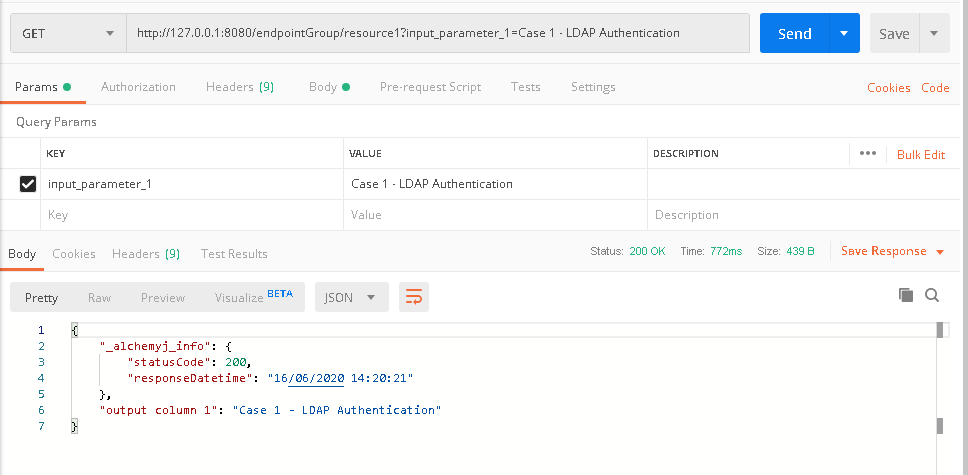Open the Cookies link on the right
968x475 pixels.
point(888,88)
